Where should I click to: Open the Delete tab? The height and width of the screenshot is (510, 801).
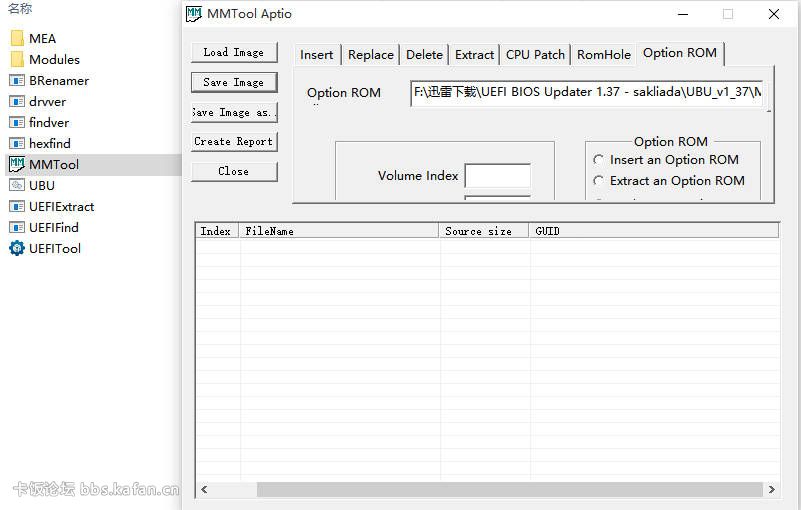424,55
